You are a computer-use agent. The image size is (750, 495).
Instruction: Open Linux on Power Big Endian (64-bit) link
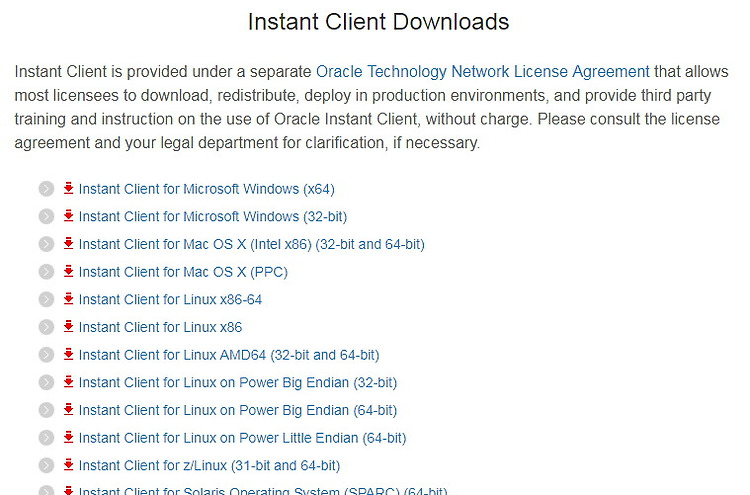pos(238,411)
